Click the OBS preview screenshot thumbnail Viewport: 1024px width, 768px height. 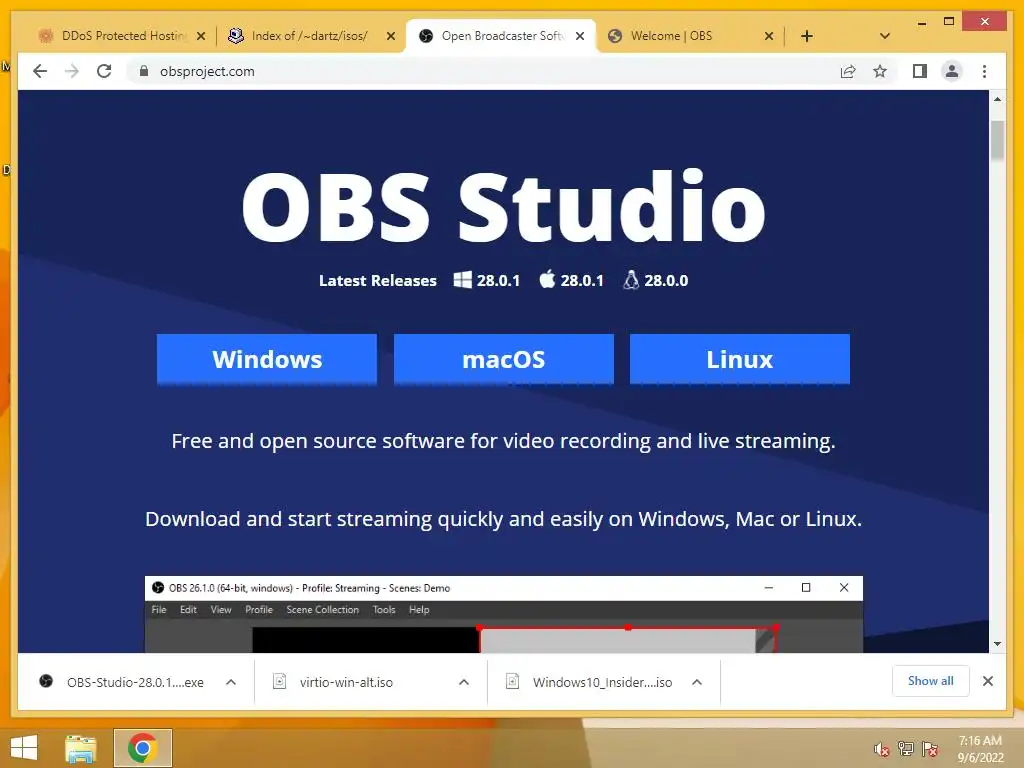coord(504,615)
